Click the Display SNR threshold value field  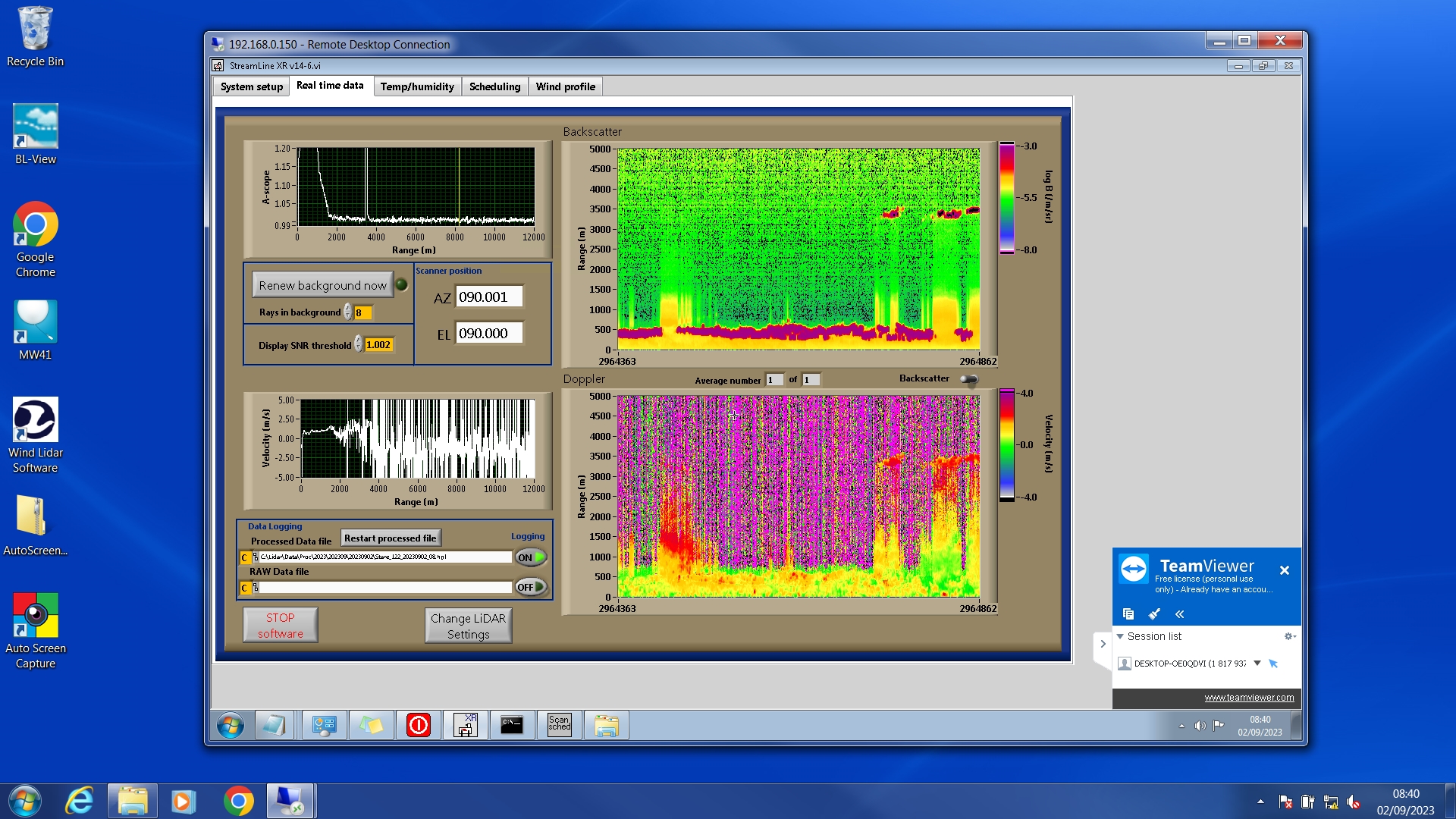click(x=378, y=345)
